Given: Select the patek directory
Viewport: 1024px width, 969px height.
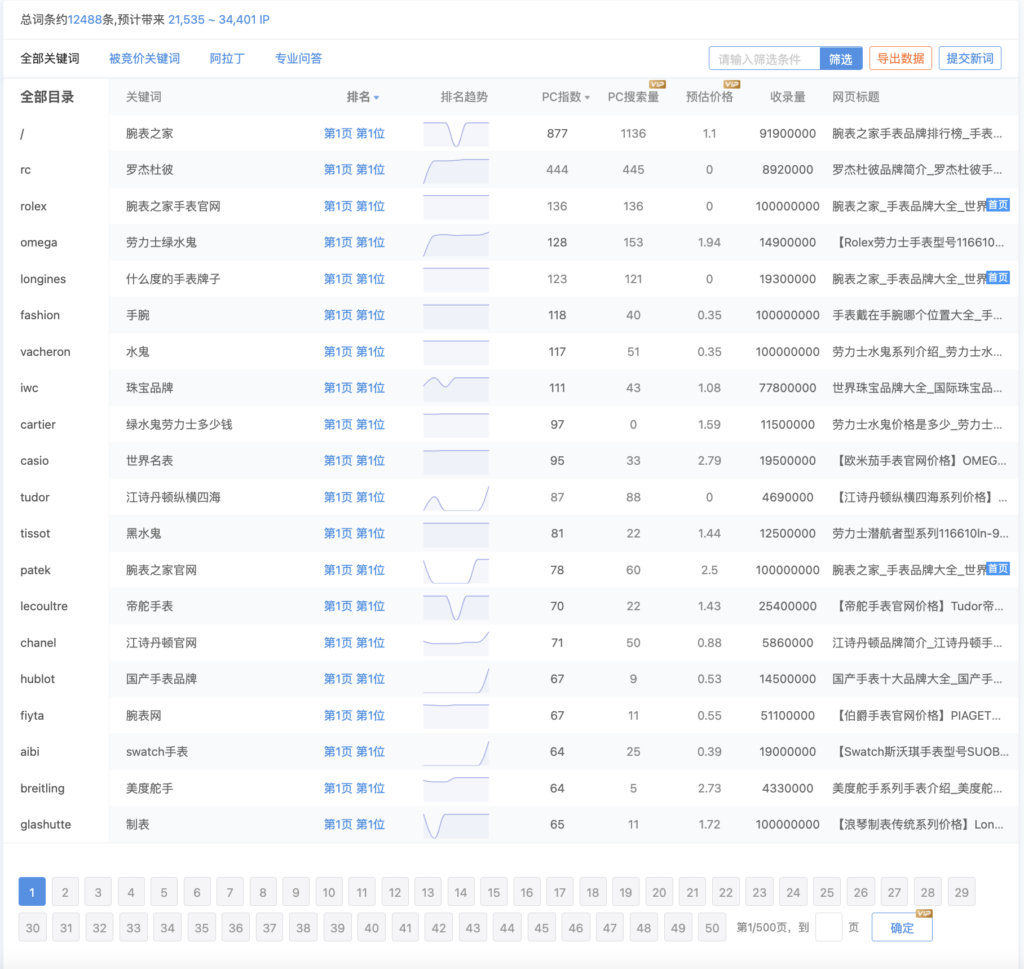Looking at the screenshot, I should [x=35, y=570].
